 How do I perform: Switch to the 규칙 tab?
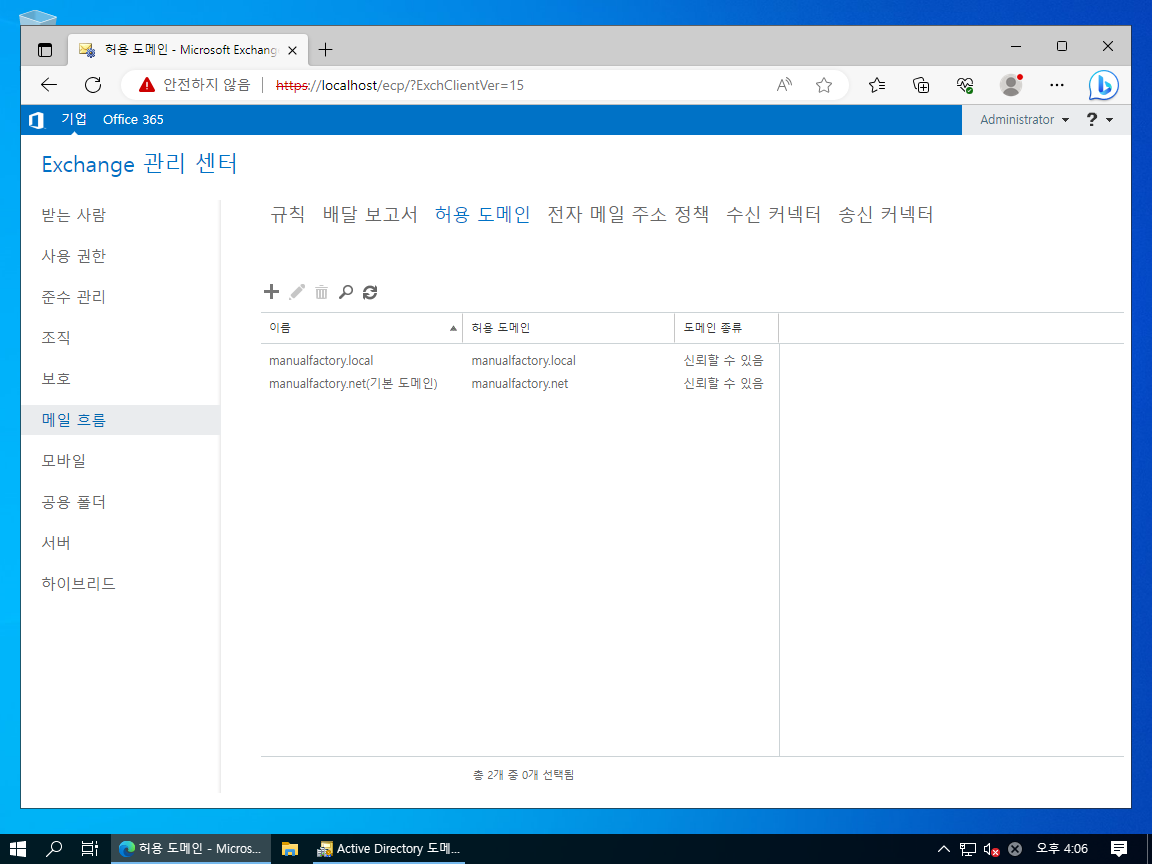tap(287, 215)
